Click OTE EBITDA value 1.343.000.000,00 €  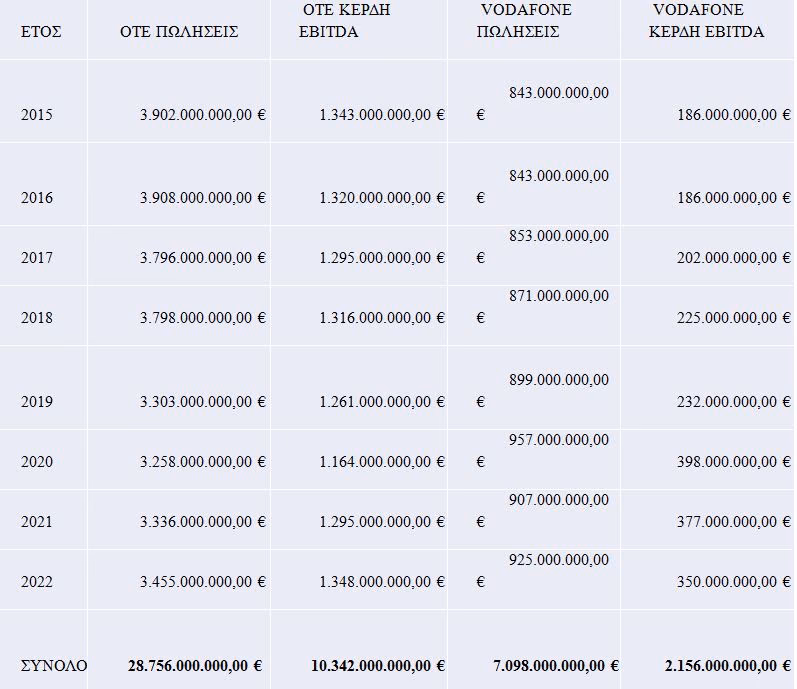pos(382,115)
